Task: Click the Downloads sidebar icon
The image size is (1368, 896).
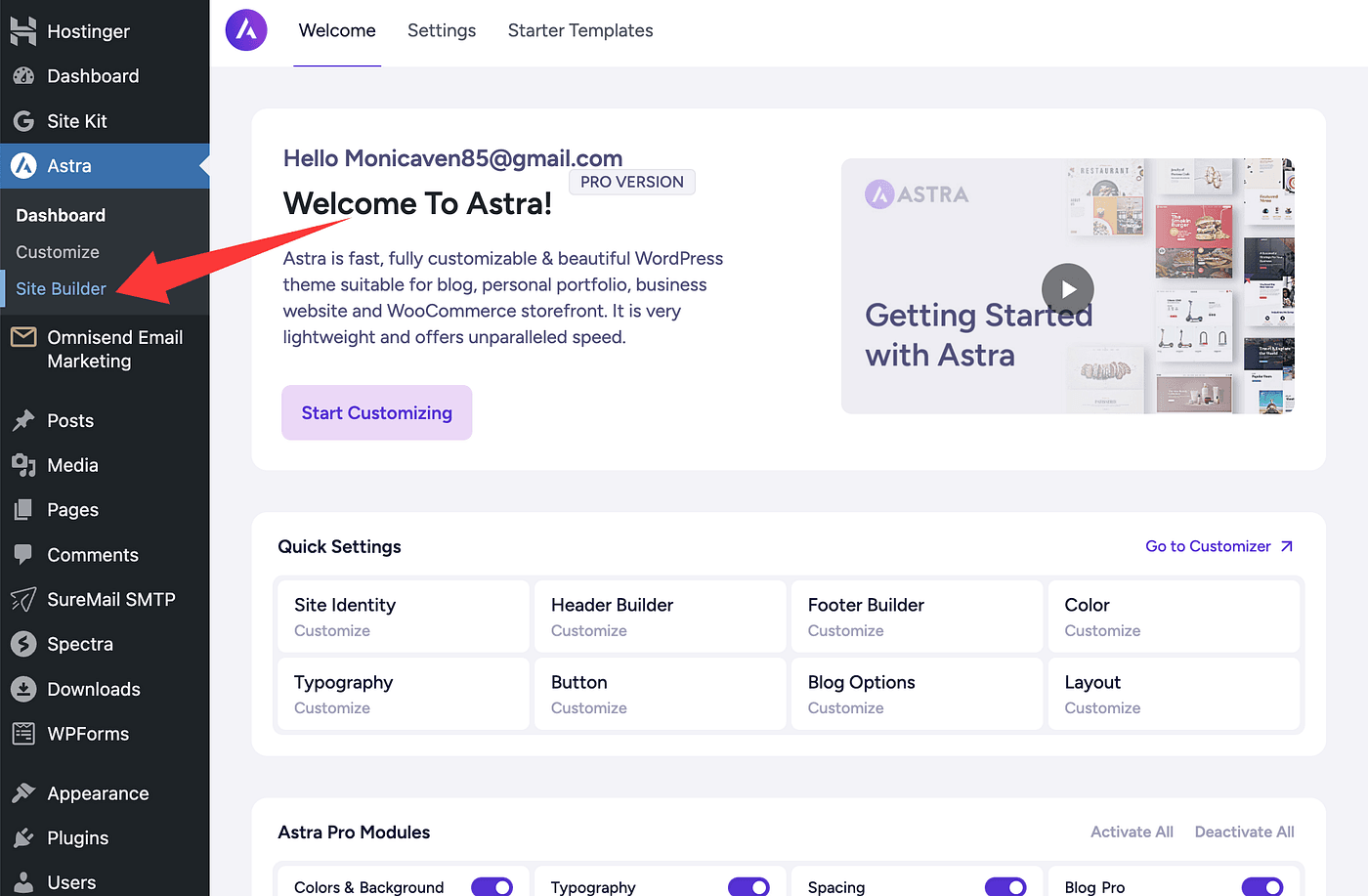Action: pos(23,689)
